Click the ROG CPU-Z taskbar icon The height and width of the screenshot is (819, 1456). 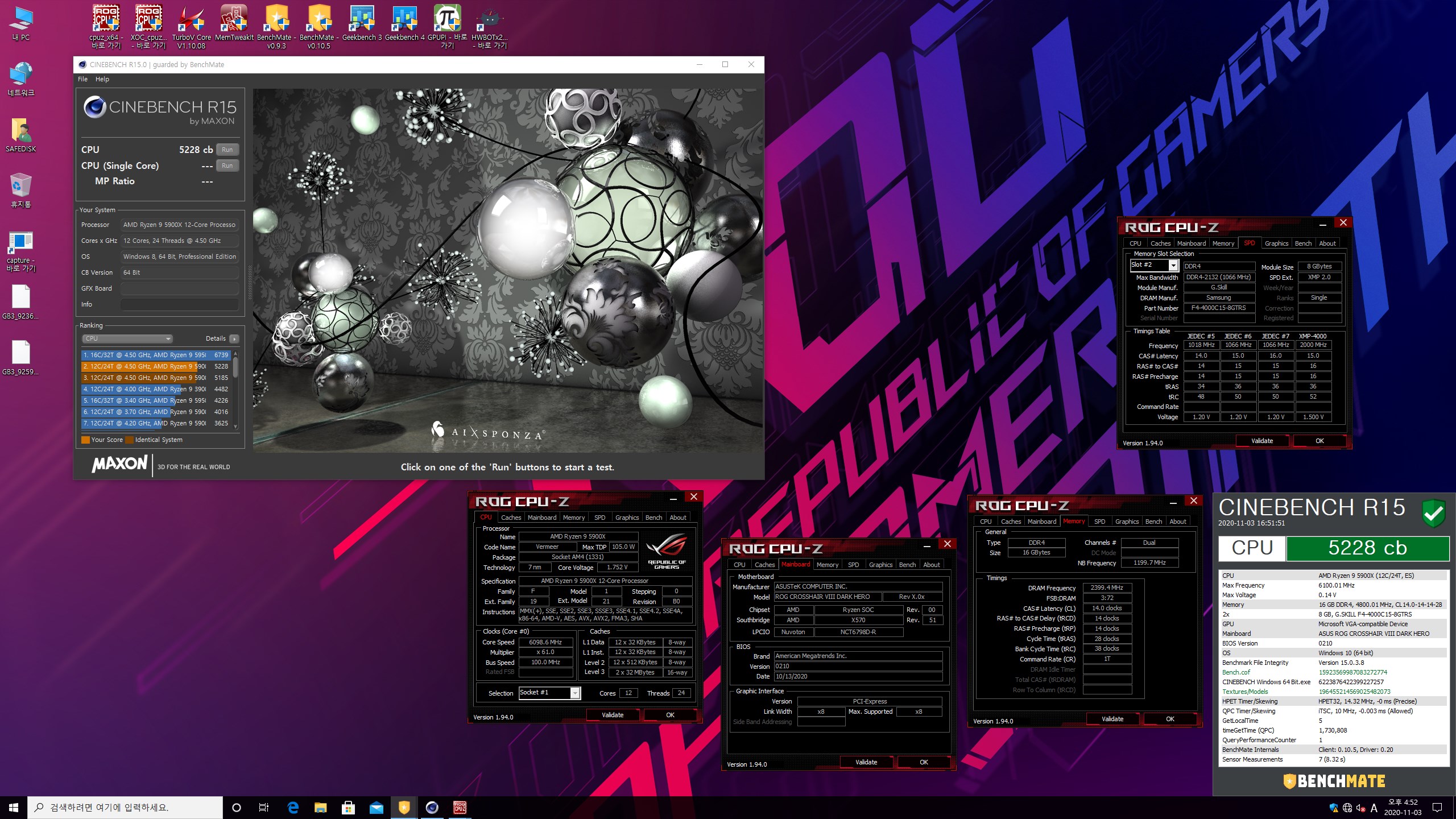point(460,807)
